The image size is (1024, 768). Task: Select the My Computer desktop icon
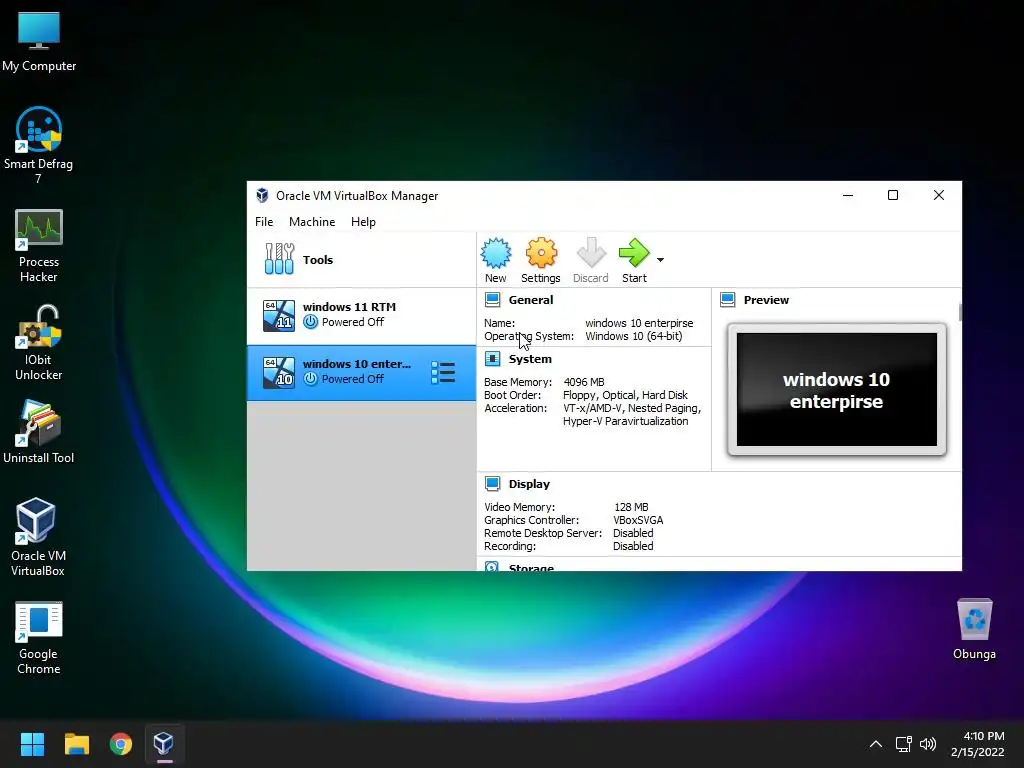39,42
